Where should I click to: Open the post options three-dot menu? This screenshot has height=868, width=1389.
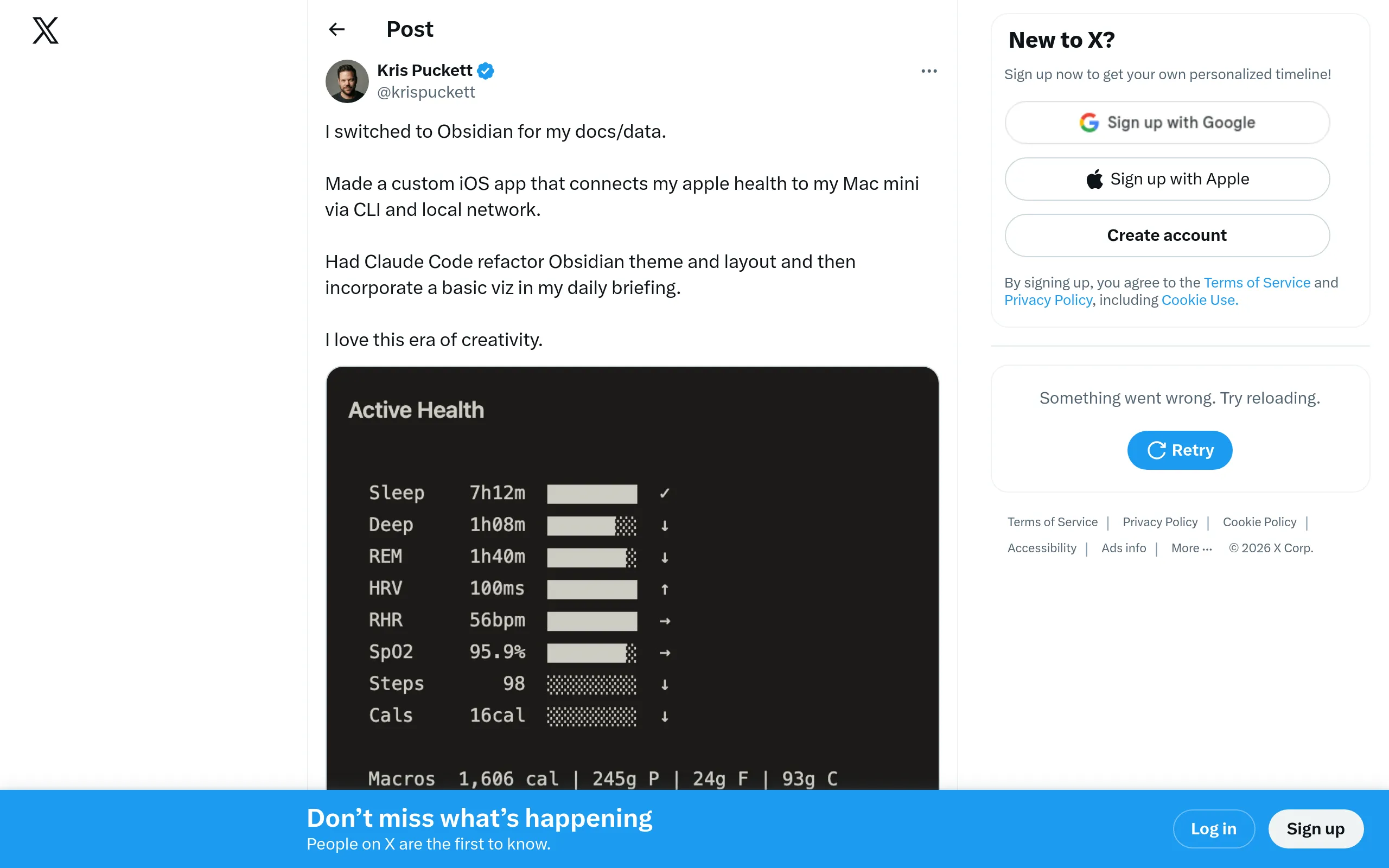pos(928,71)
